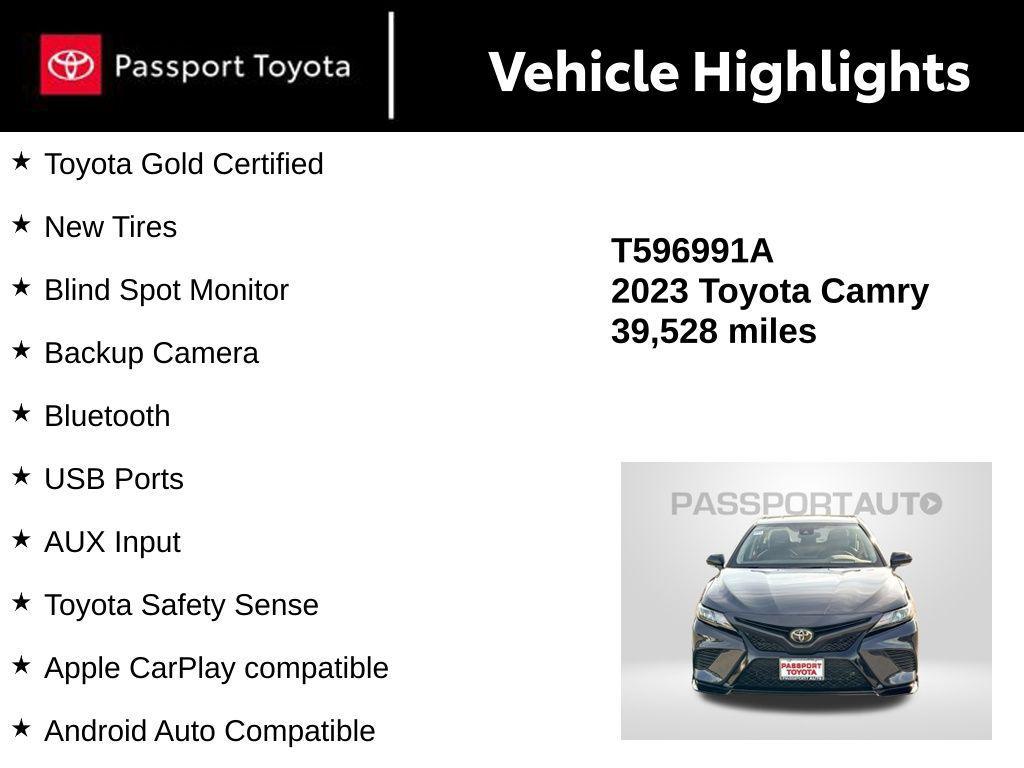The height and width of the screenshot is (768, 1024).
Task: Click the star bullet next to Backup Camera
Action: [21, 350]
